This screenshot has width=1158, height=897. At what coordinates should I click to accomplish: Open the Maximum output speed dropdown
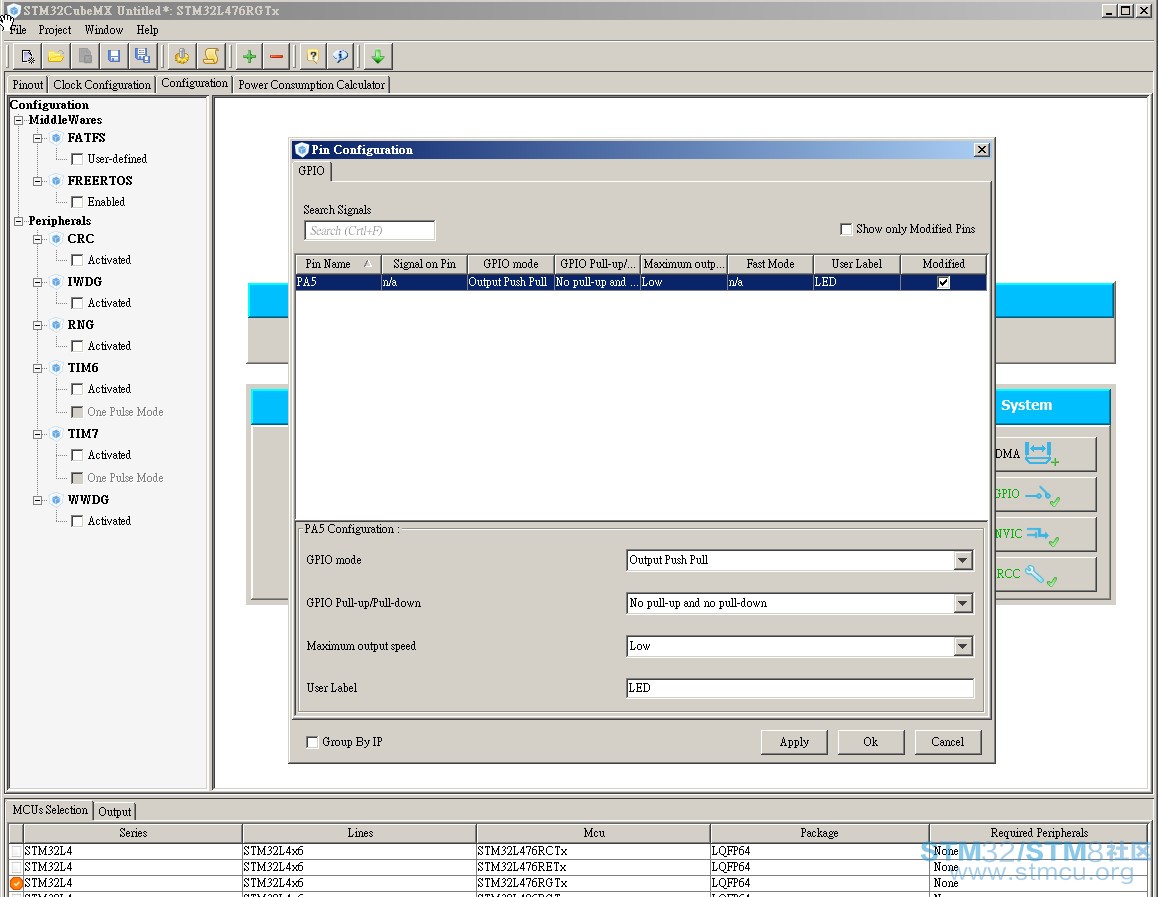[962, 646]
